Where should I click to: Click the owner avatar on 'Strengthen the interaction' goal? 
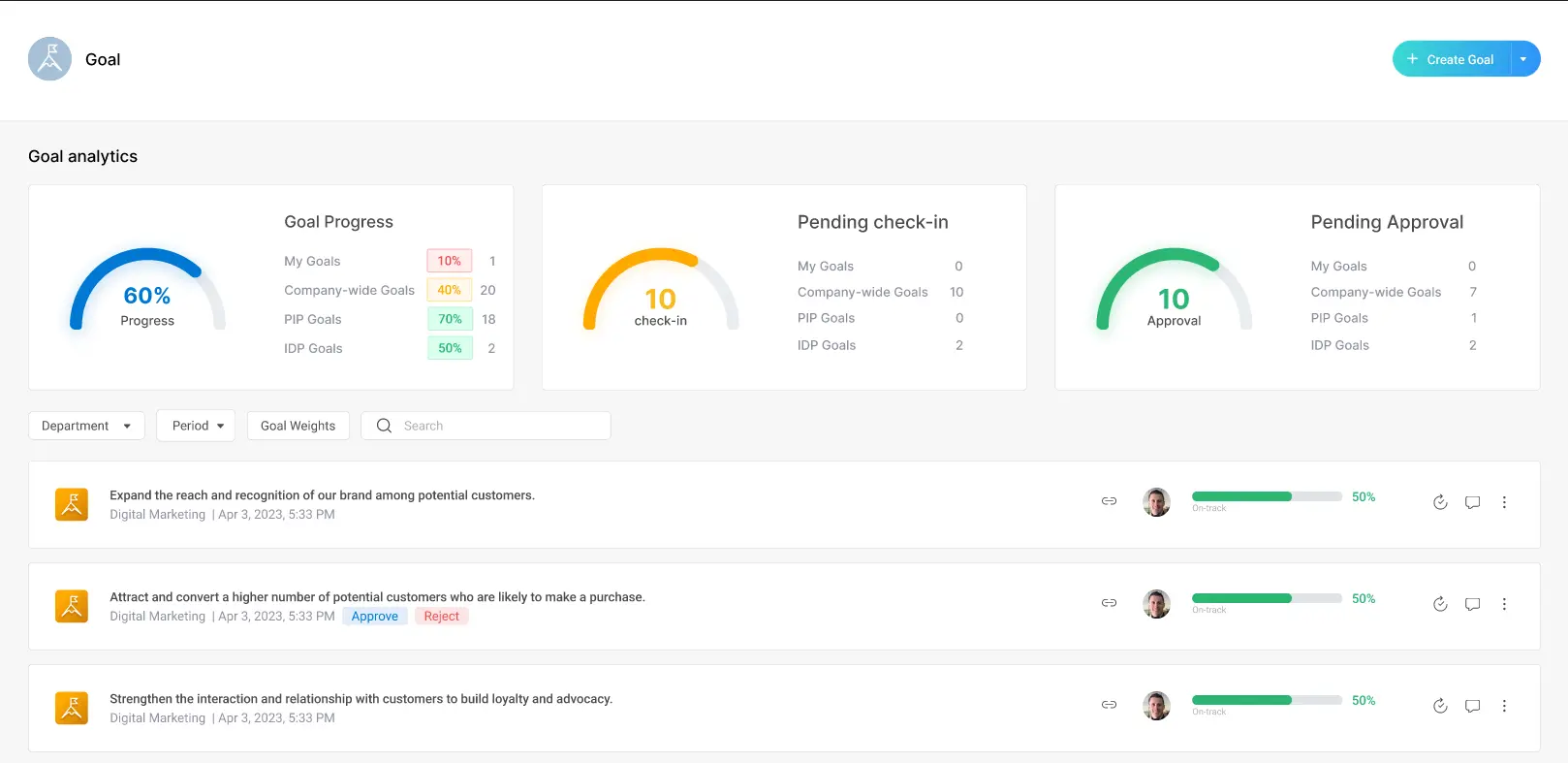(1156, 706)
